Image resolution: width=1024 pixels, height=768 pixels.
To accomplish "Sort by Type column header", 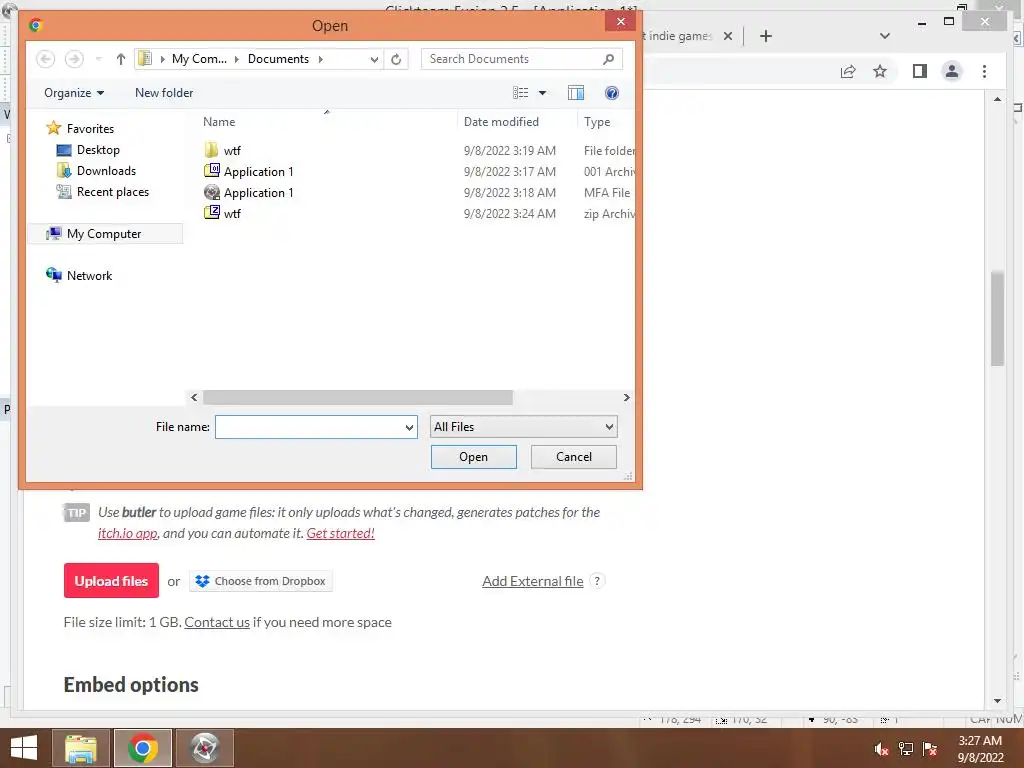I will point(597,121).
